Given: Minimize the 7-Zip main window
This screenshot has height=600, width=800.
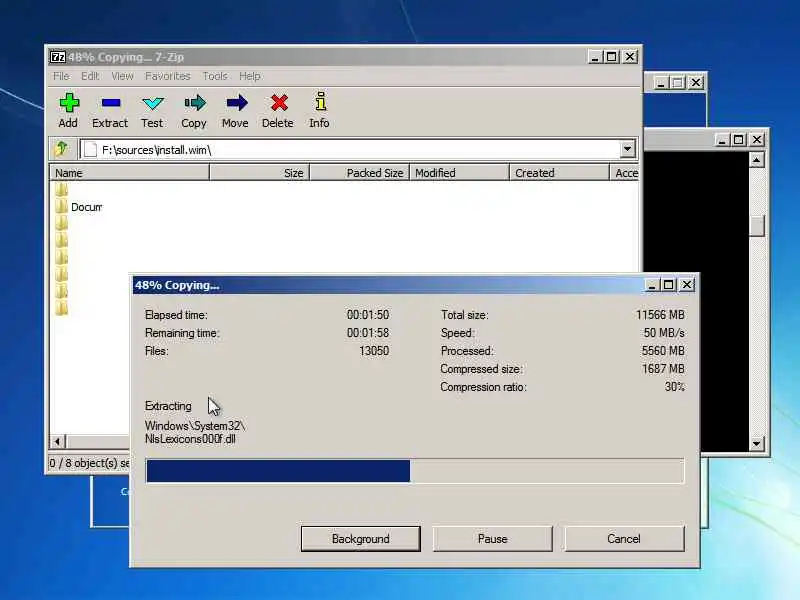Looking at the screenshot, I should (x=594, y=57).
